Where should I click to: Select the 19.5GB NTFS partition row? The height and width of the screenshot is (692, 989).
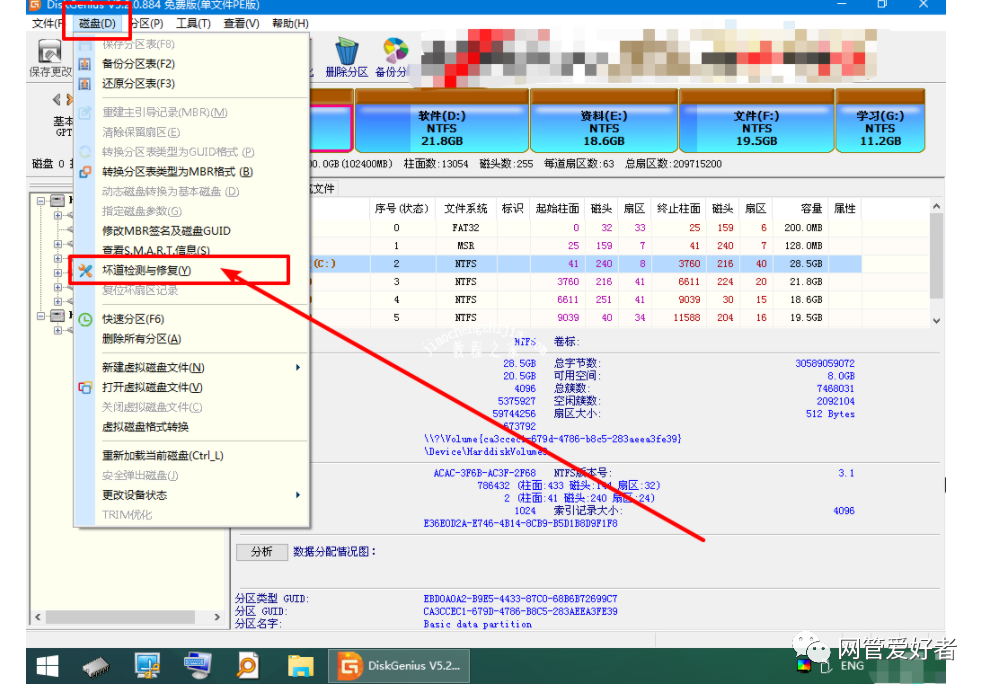coord(587,318)
